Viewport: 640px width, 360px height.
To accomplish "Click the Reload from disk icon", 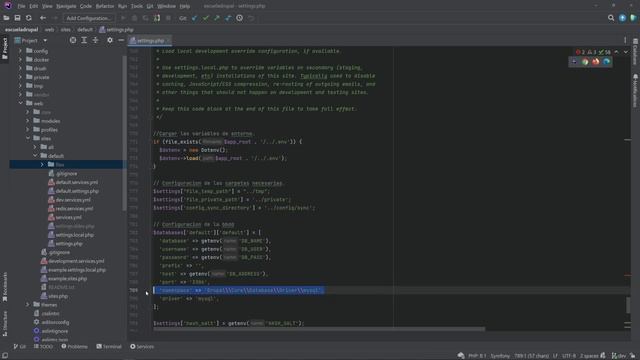I will pos(29,18).
